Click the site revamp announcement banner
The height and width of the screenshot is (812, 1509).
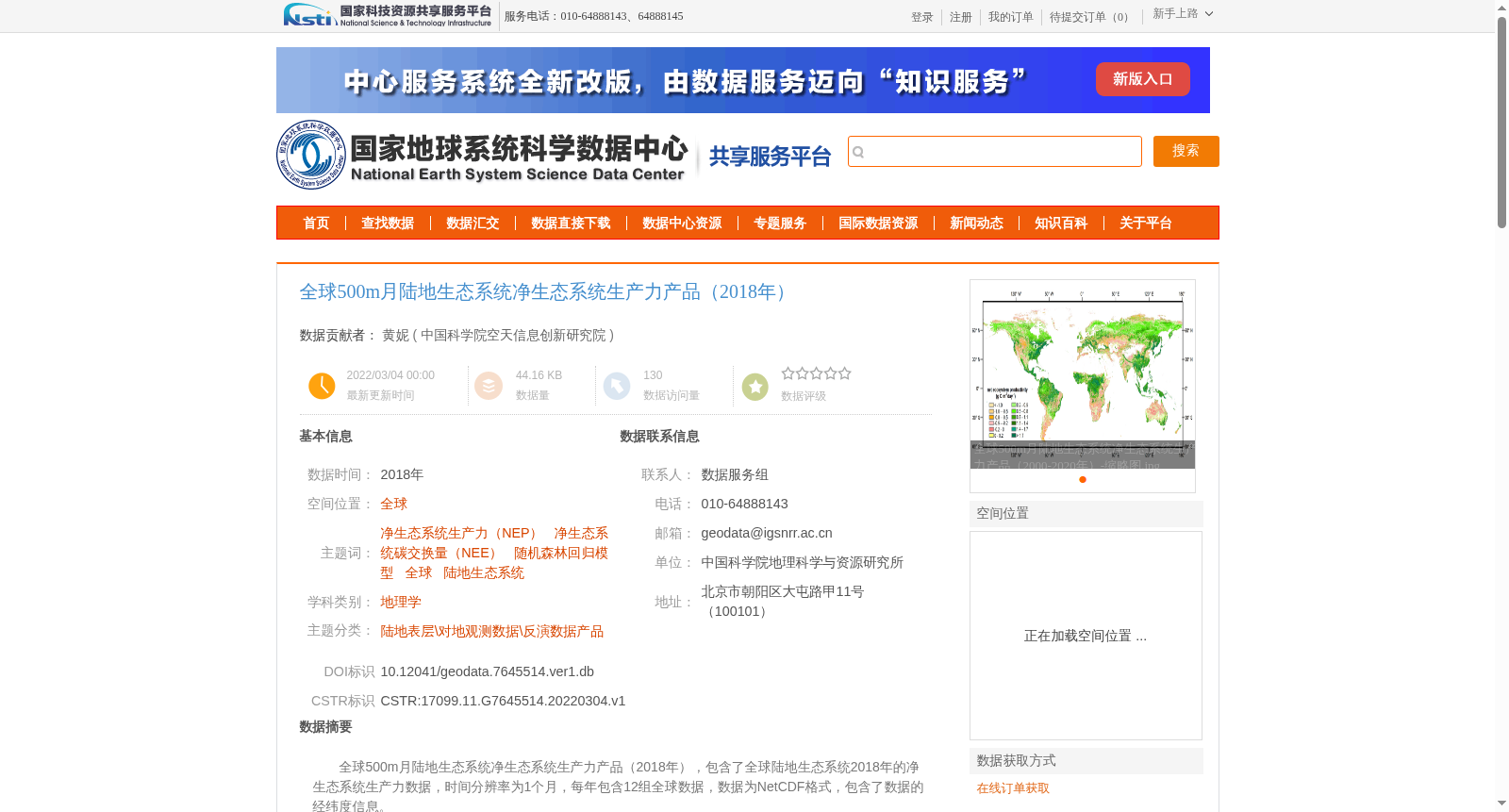(743, 80)
